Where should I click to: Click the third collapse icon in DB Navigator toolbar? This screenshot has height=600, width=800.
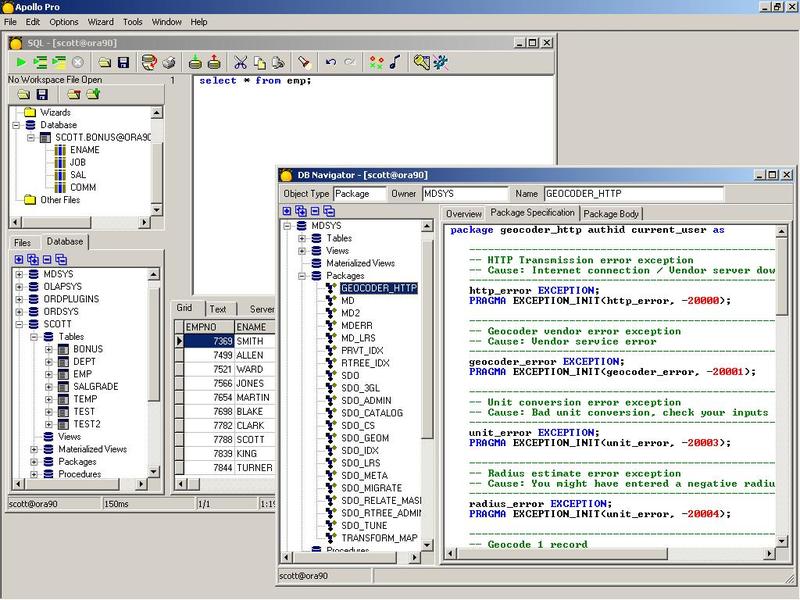pos(315,211)
